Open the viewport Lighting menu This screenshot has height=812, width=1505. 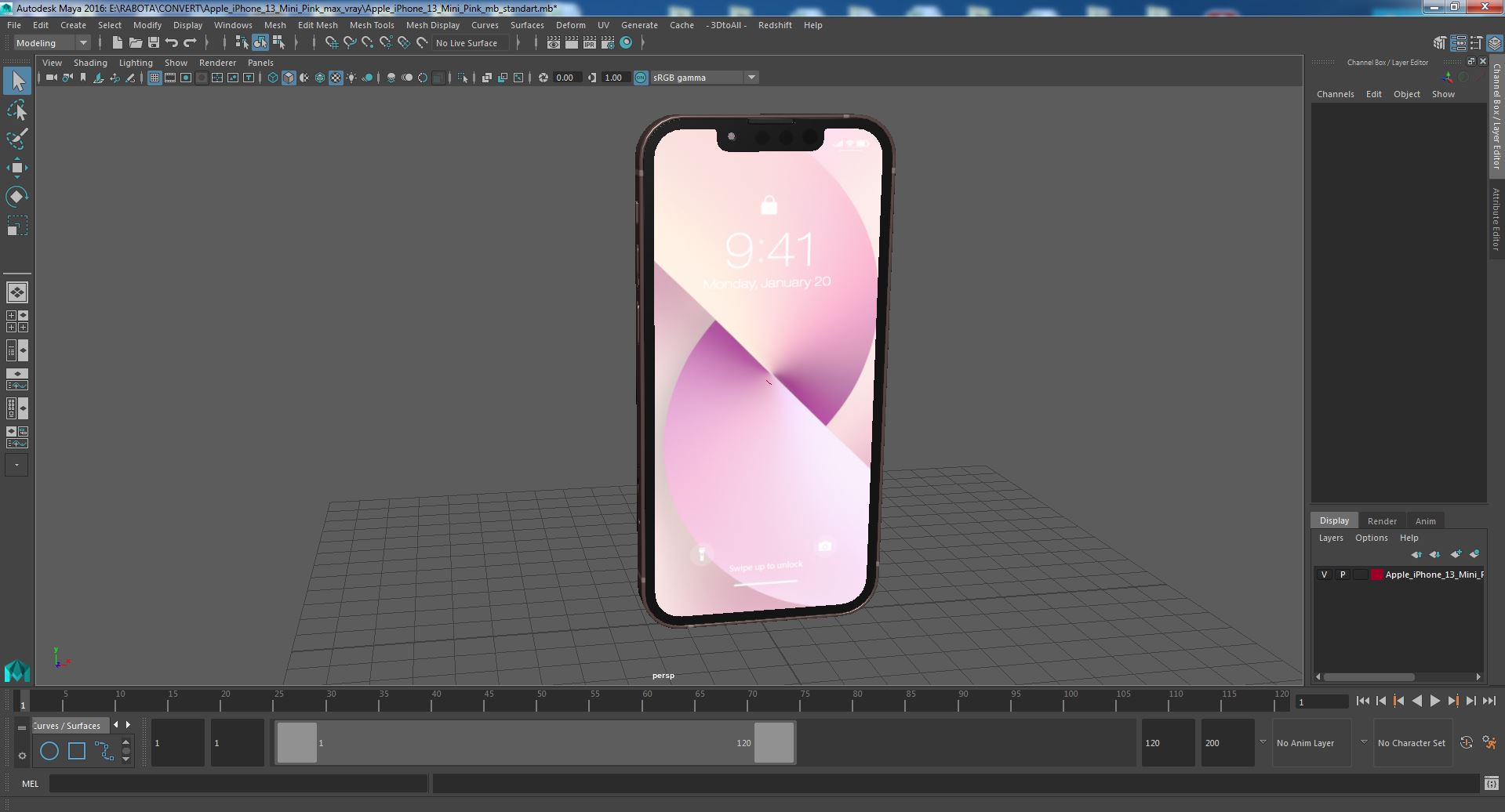click(x=136, y=63)
